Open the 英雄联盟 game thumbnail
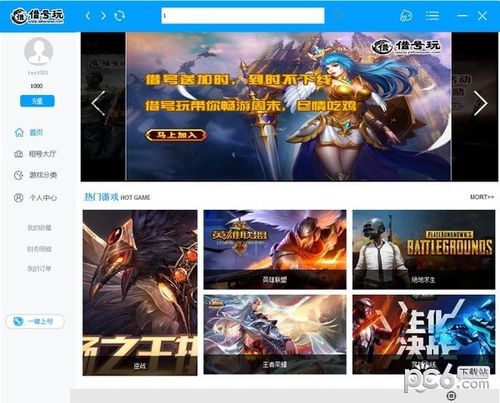Screen dimensions: 500x403 (x=275, y=249)
